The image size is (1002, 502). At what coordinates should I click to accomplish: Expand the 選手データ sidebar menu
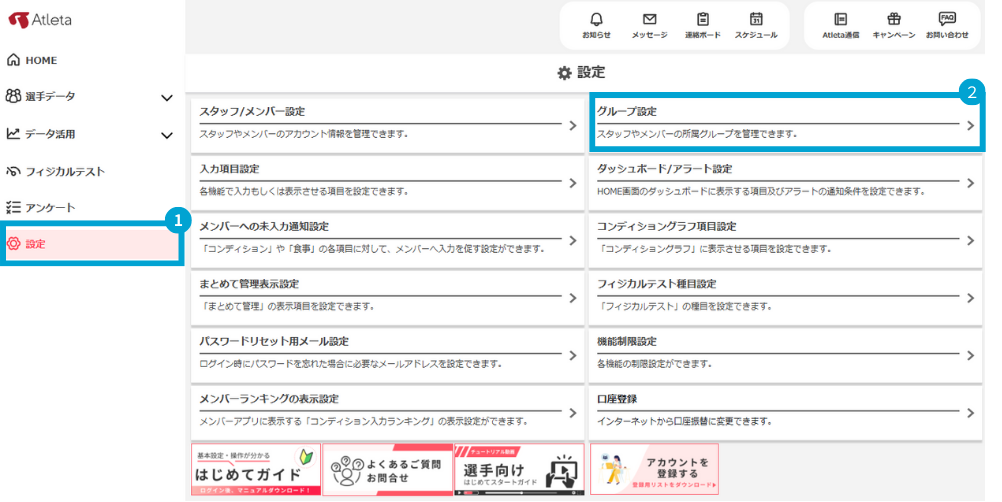click(167, 97)
